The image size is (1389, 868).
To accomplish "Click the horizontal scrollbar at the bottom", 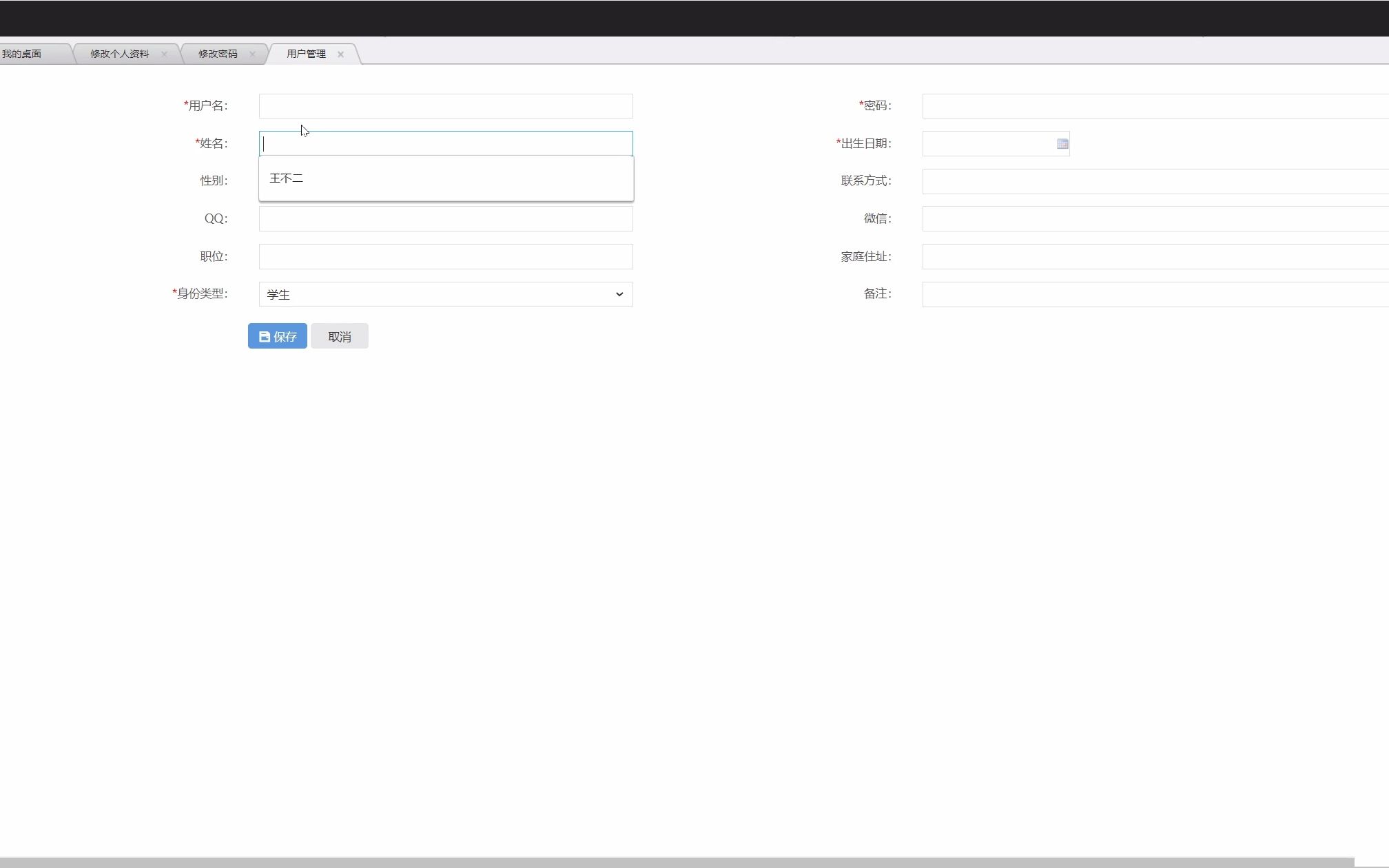I will click(677, 862).
